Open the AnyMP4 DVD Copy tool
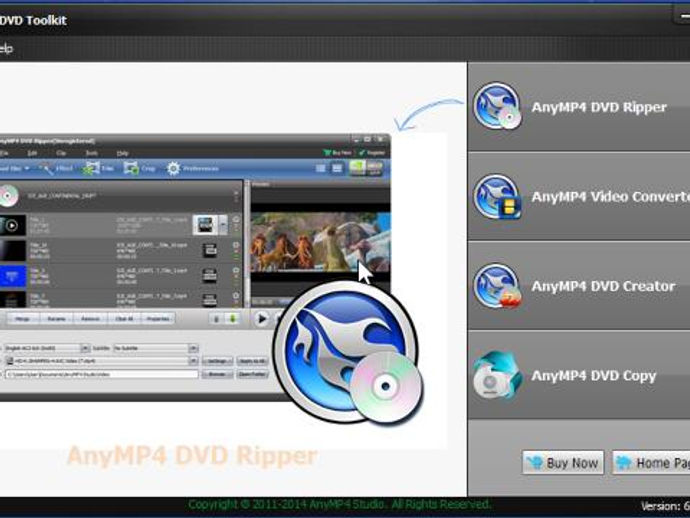 click(x=579, y=375)
